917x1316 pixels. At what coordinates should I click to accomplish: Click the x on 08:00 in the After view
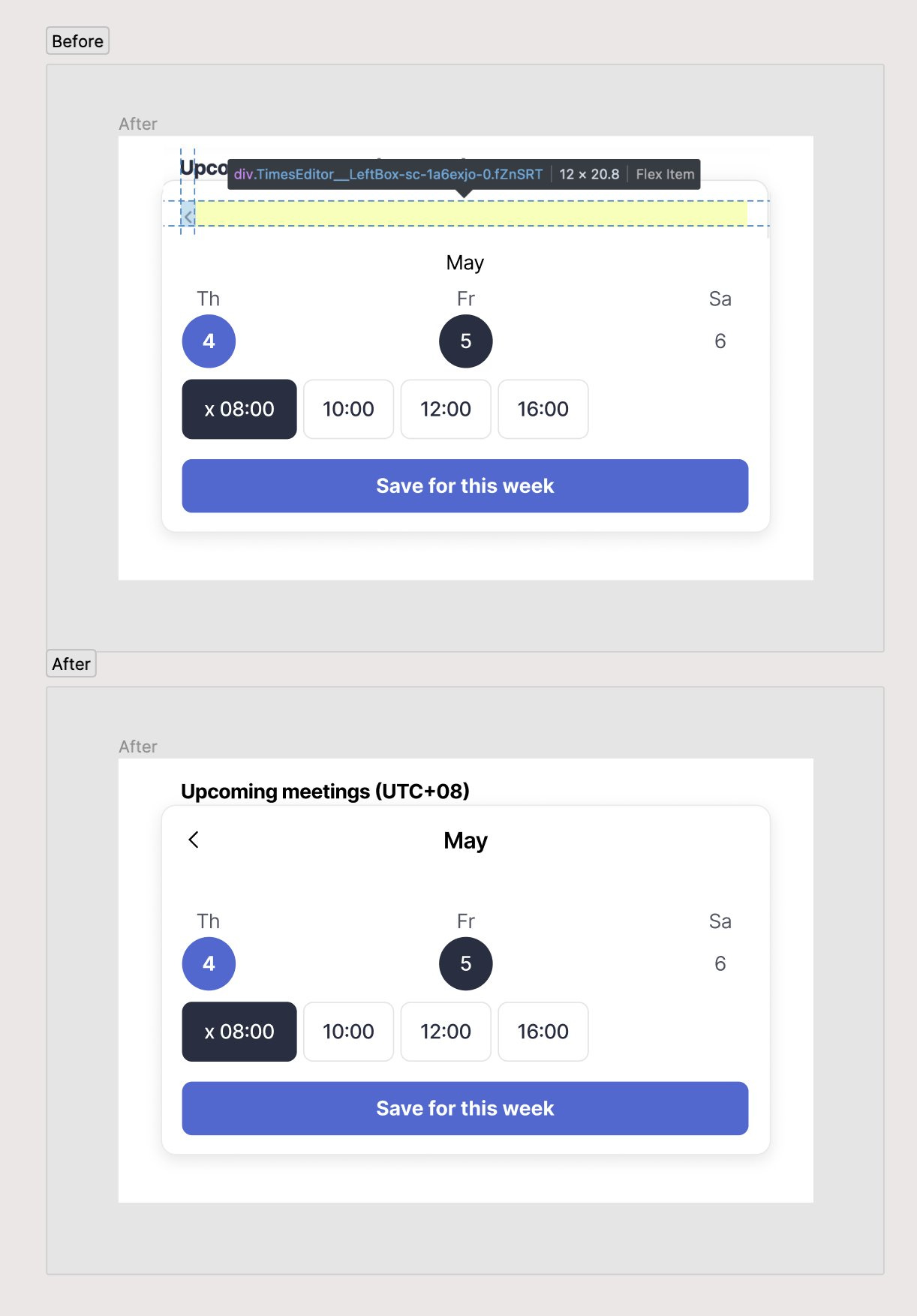pyautogui.click(x=212, y=1032)
